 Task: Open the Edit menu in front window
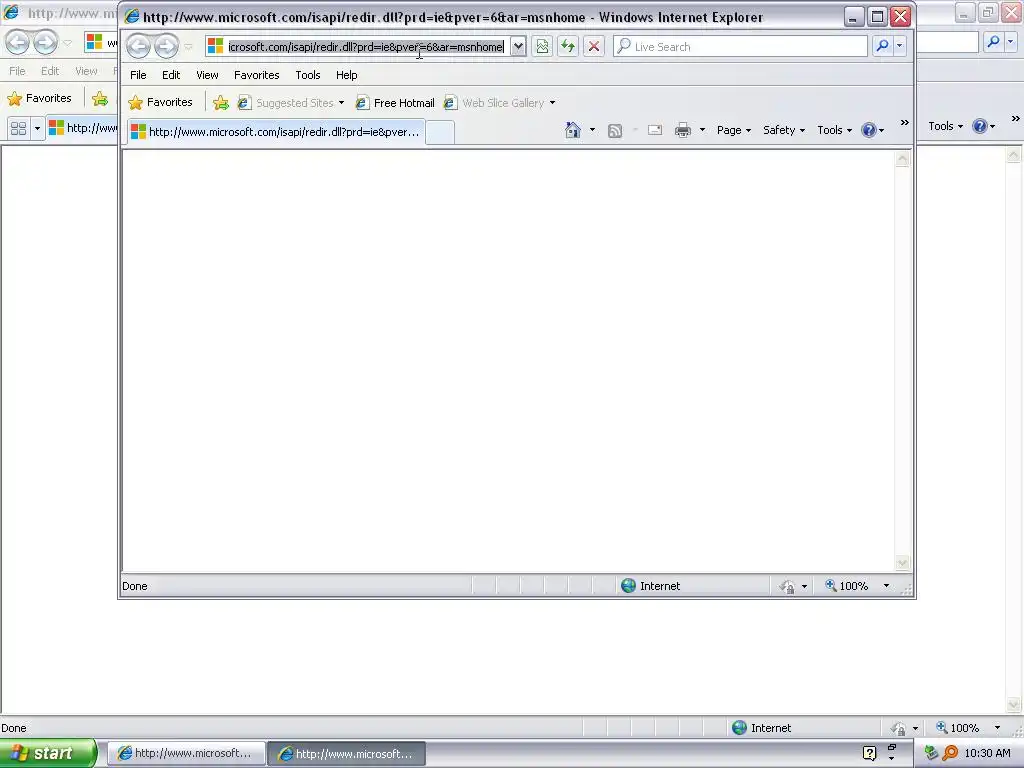pyautogui.click(x=171, y=75)
